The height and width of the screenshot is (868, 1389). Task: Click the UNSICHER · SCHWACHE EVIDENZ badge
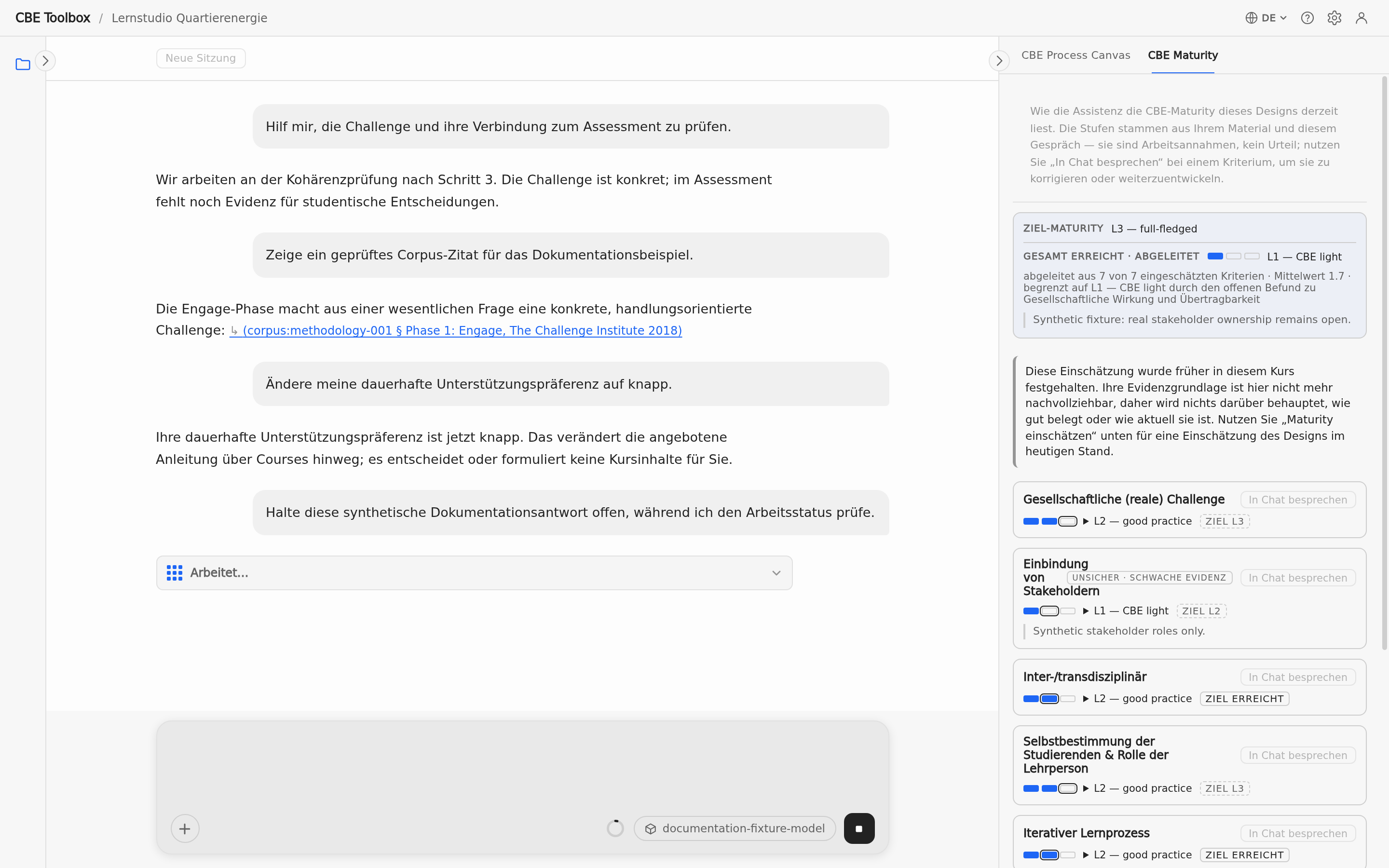(x=1149, y=578)
